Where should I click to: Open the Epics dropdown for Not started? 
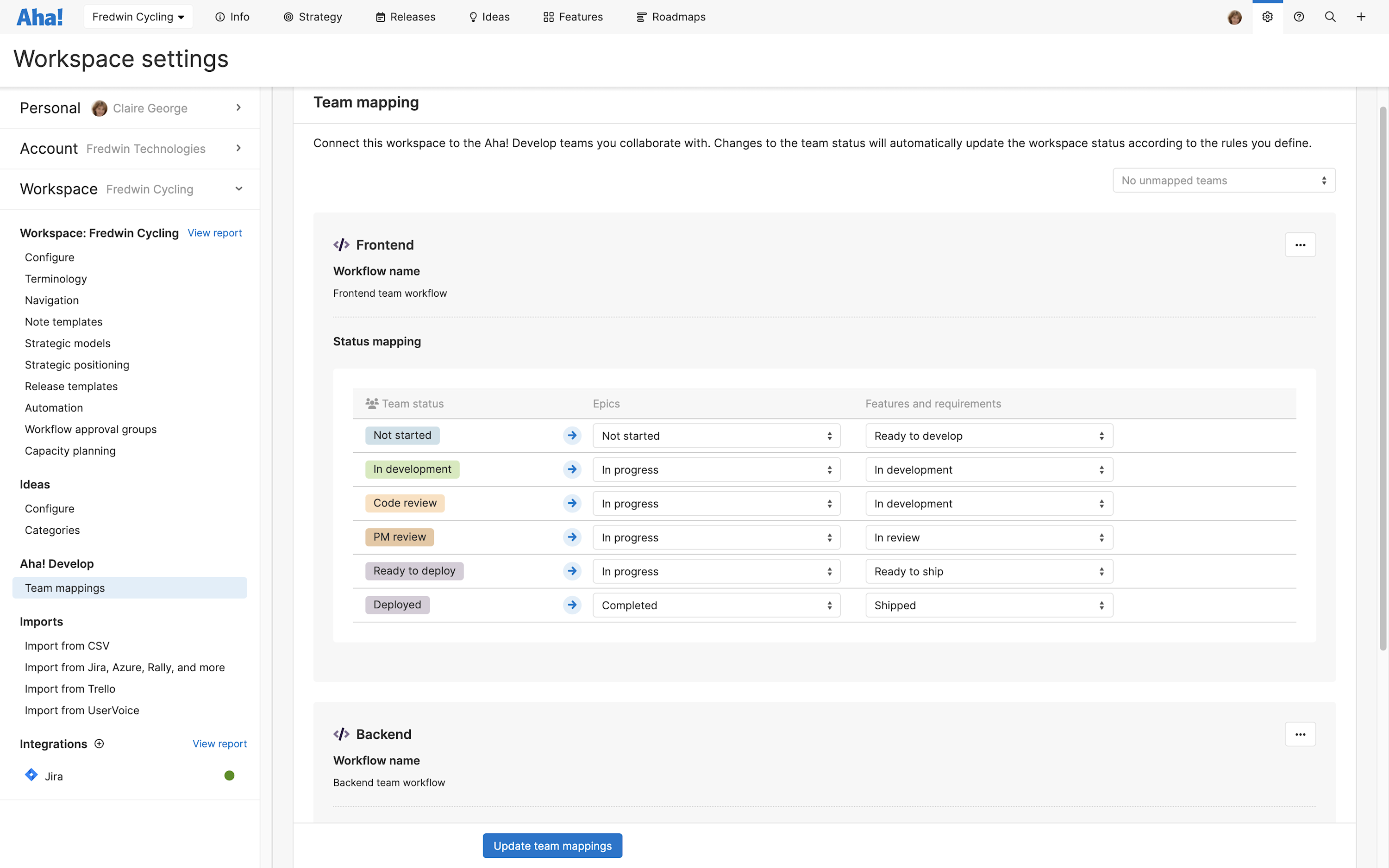715,435
